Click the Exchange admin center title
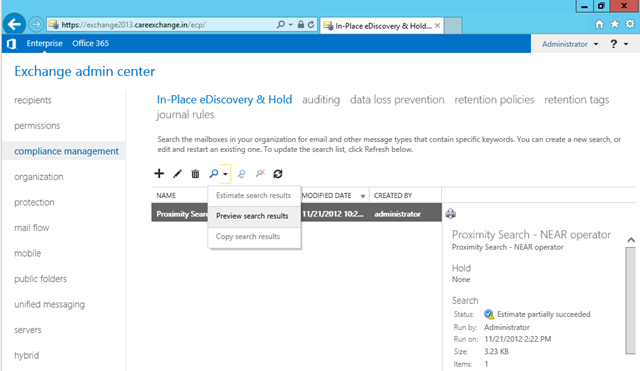 click(85, 71)
